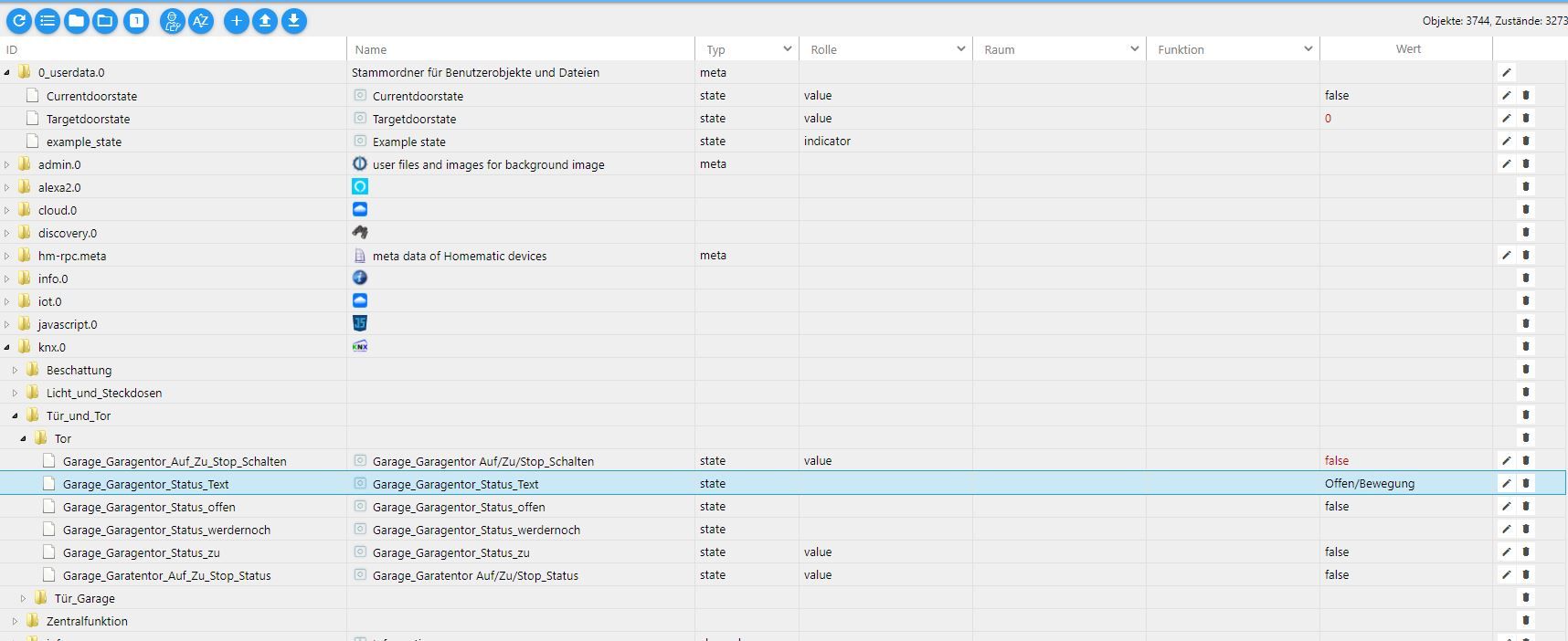
Task: Expand the hm-rpc.meta node
Action: 7,256
